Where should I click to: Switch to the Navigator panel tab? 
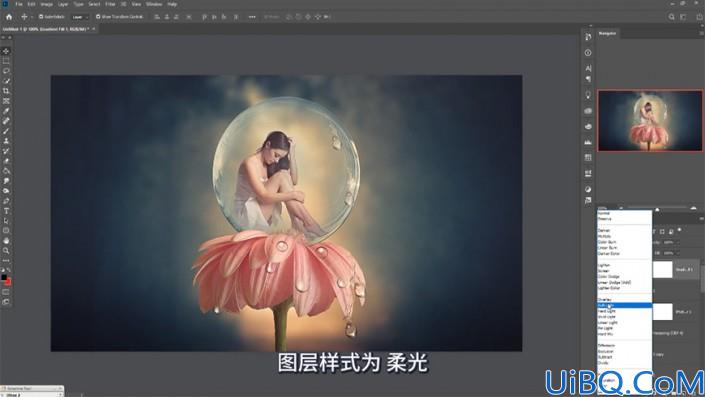point(607,33)
